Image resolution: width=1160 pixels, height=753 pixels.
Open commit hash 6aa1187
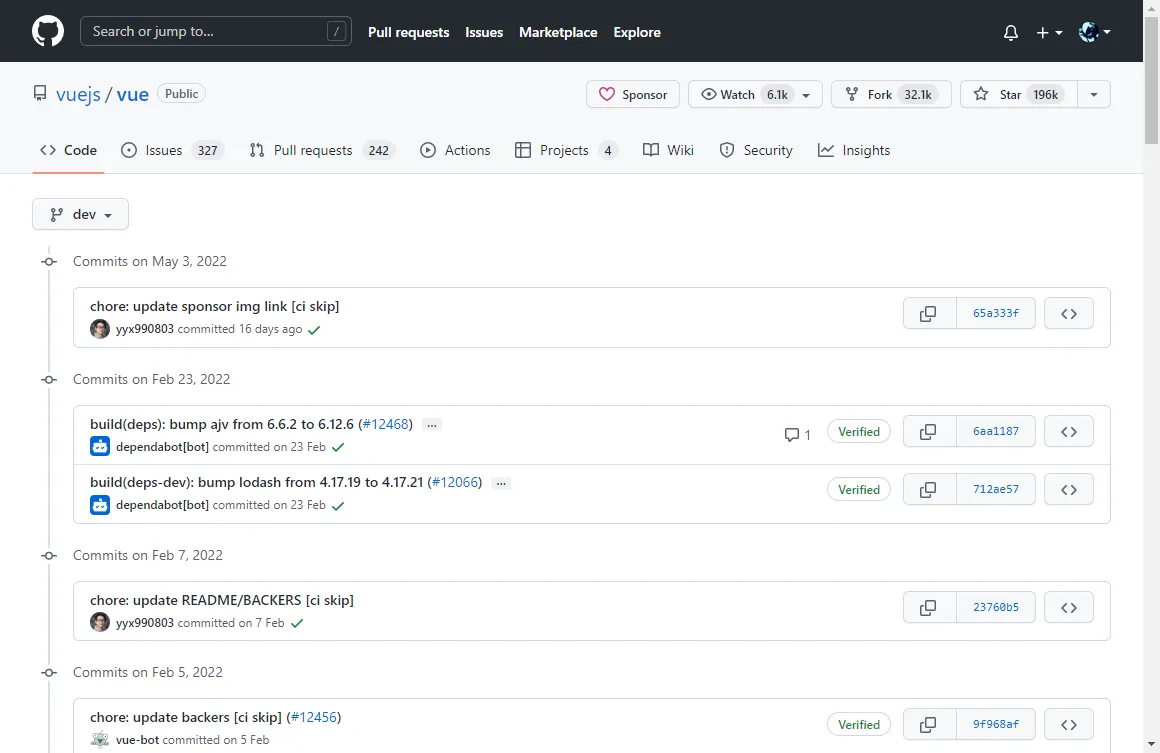pyautogui.click(x=995, y=431)
